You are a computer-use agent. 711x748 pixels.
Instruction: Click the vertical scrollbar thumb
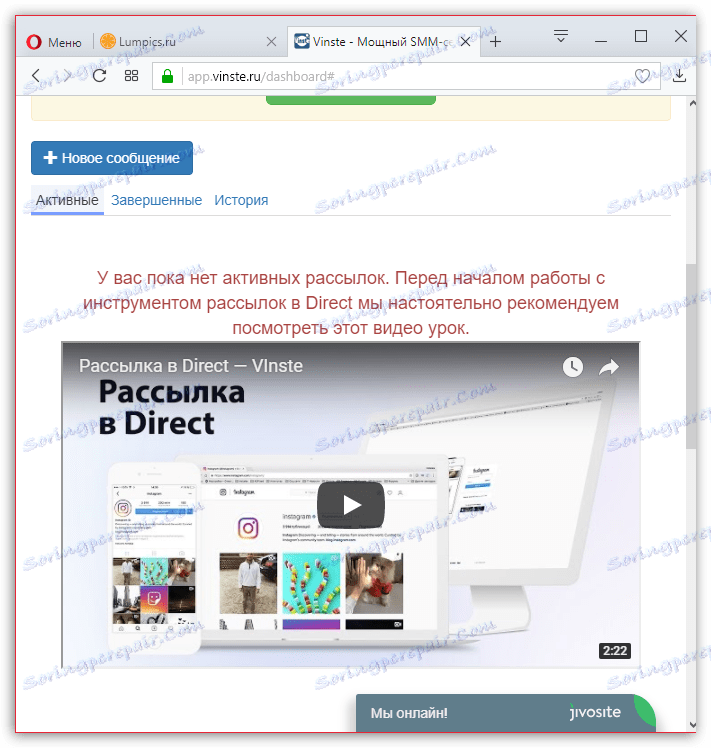(x=691, y=355)
